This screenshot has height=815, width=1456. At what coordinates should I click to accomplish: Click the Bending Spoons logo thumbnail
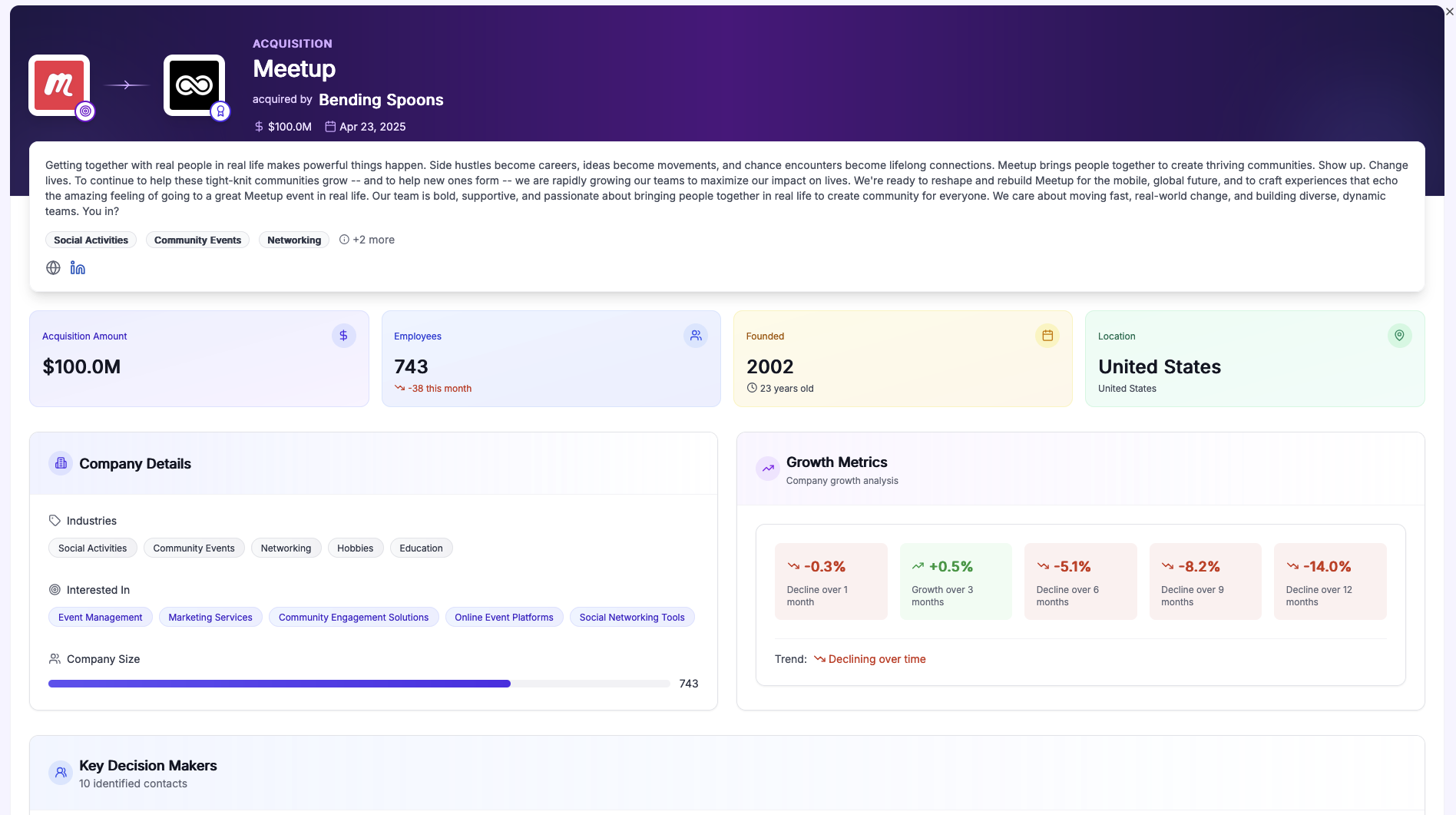tap(194, 85)
